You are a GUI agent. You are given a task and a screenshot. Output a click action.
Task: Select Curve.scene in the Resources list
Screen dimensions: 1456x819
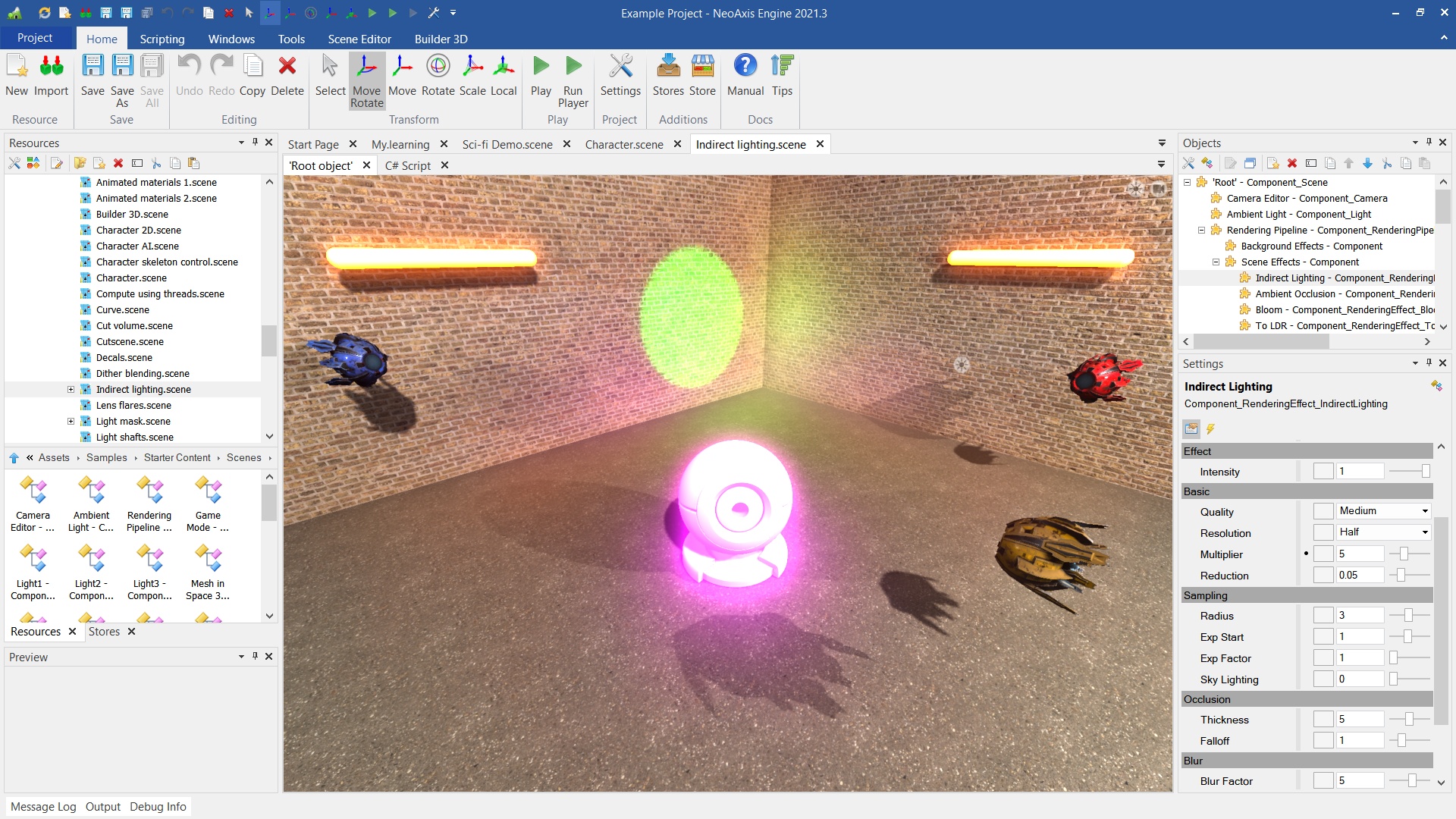click(x=122, y=309)
